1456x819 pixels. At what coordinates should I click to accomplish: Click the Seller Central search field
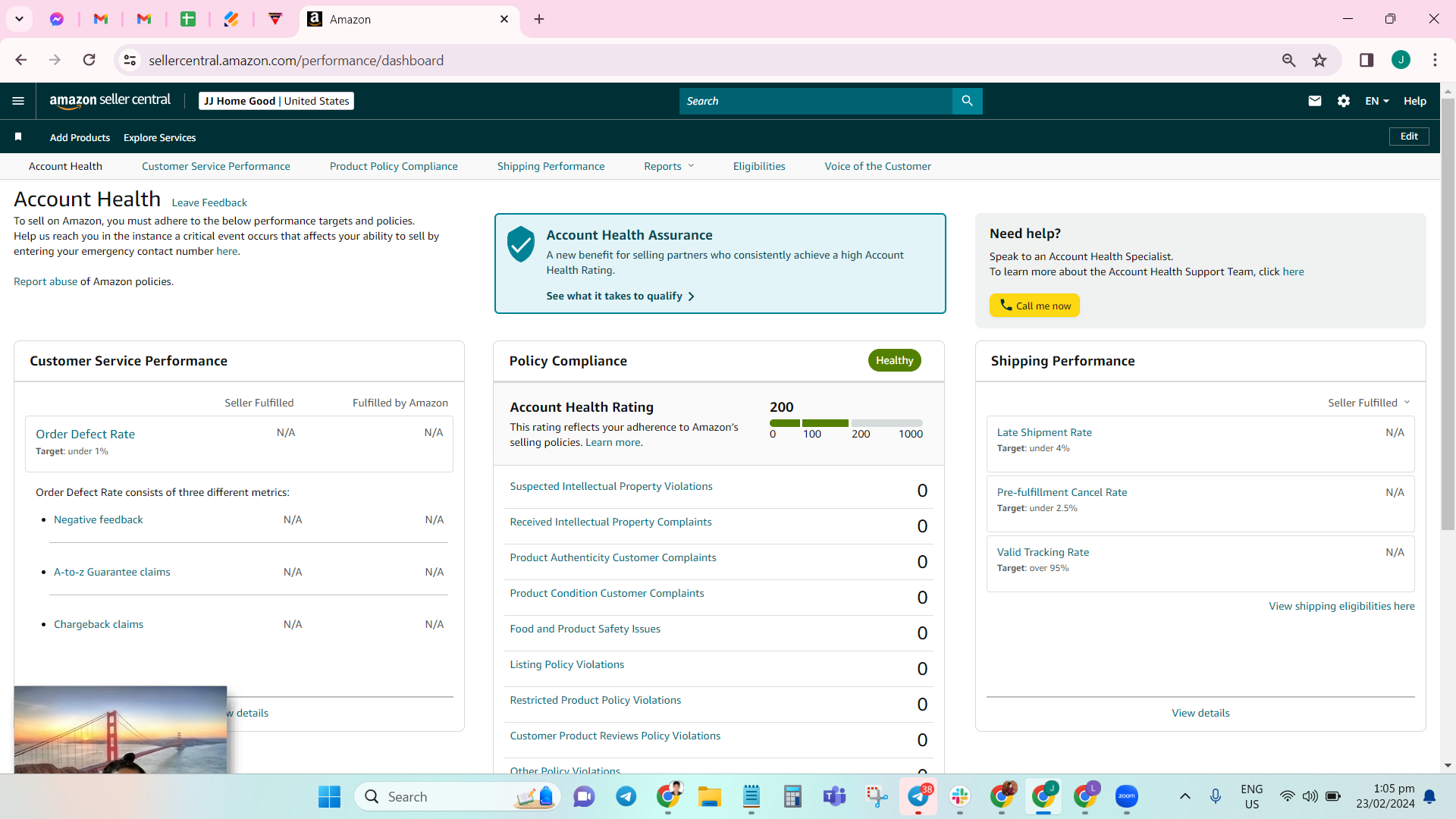[815, 101]
